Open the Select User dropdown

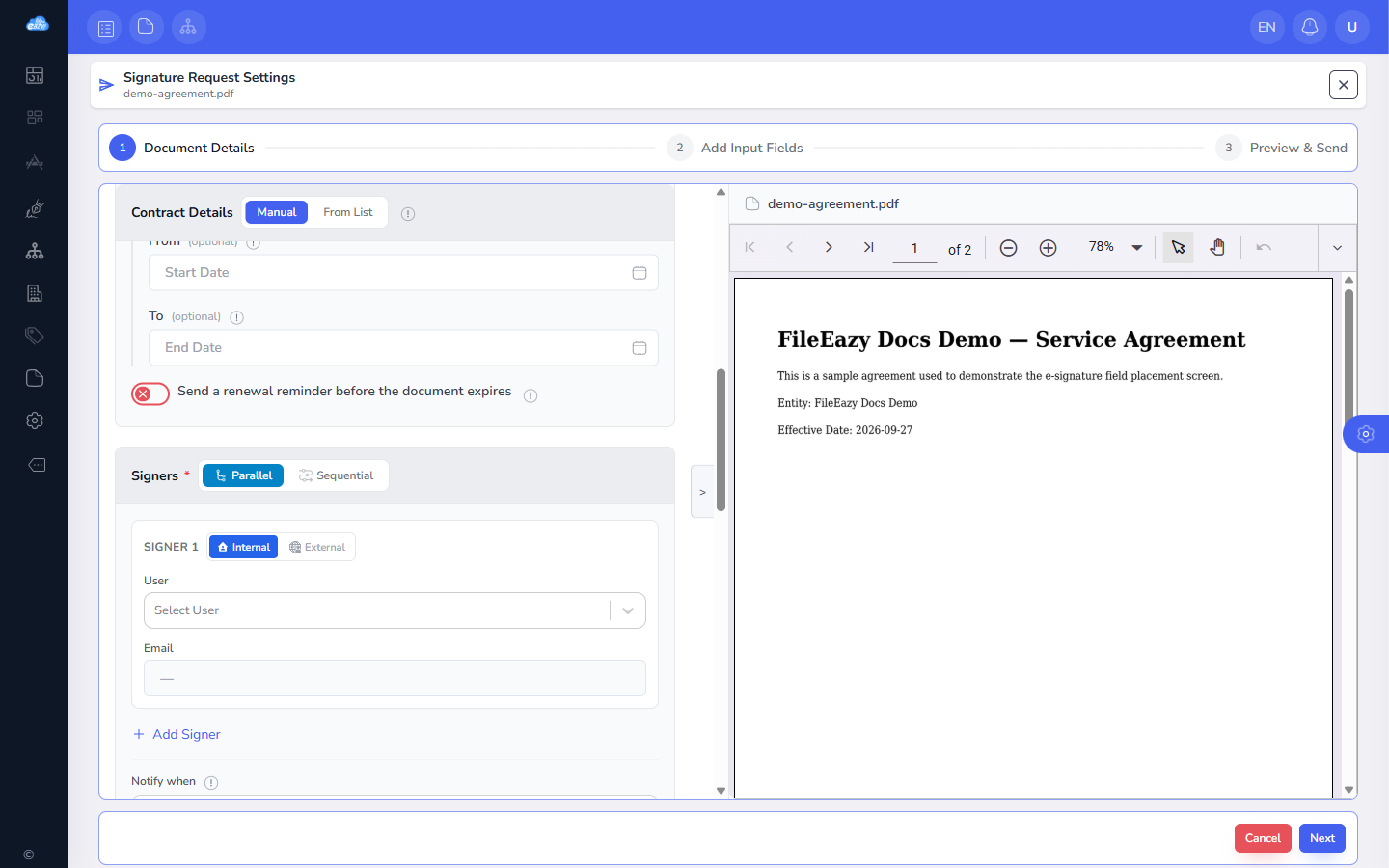(395, 610)
